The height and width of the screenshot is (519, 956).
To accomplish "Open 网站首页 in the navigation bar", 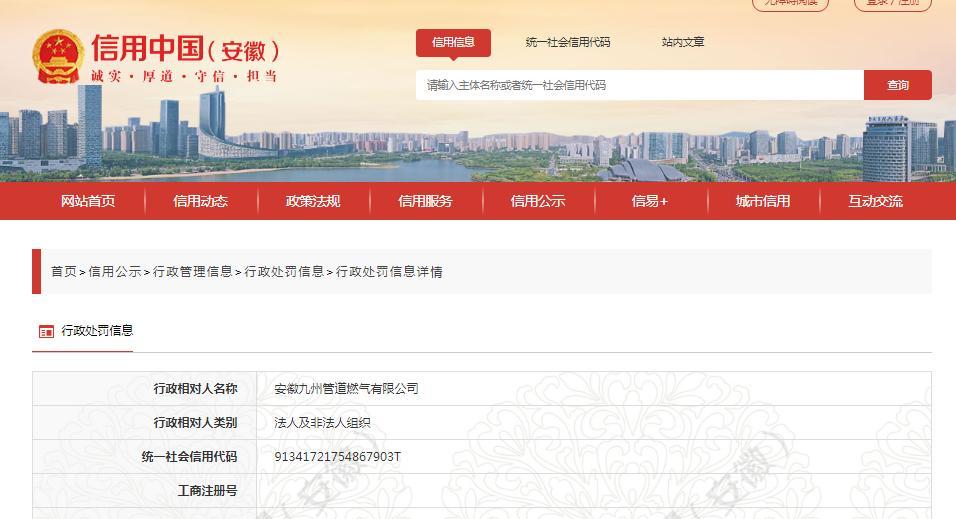I will tap(88, 201).
